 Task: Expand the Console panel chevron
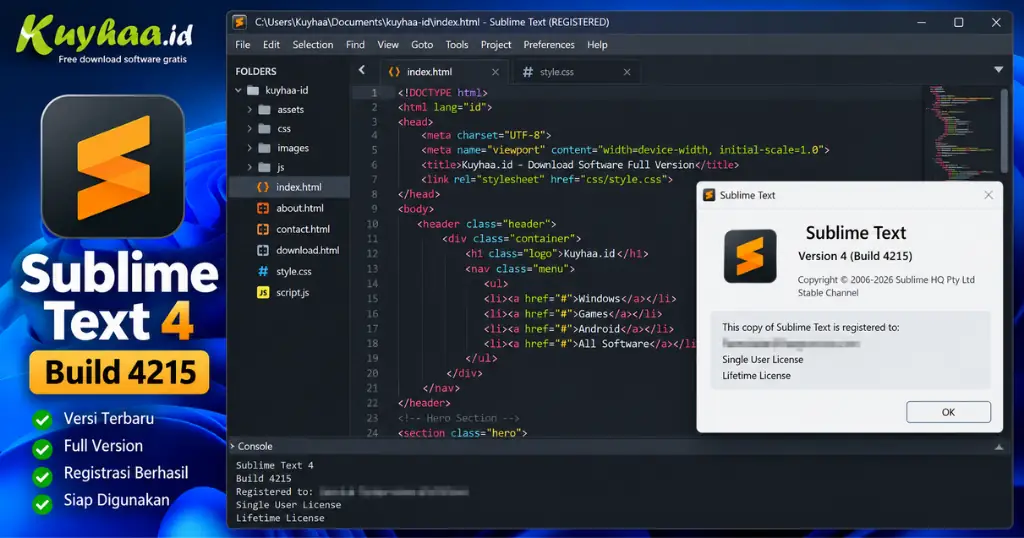click(232, 447)
